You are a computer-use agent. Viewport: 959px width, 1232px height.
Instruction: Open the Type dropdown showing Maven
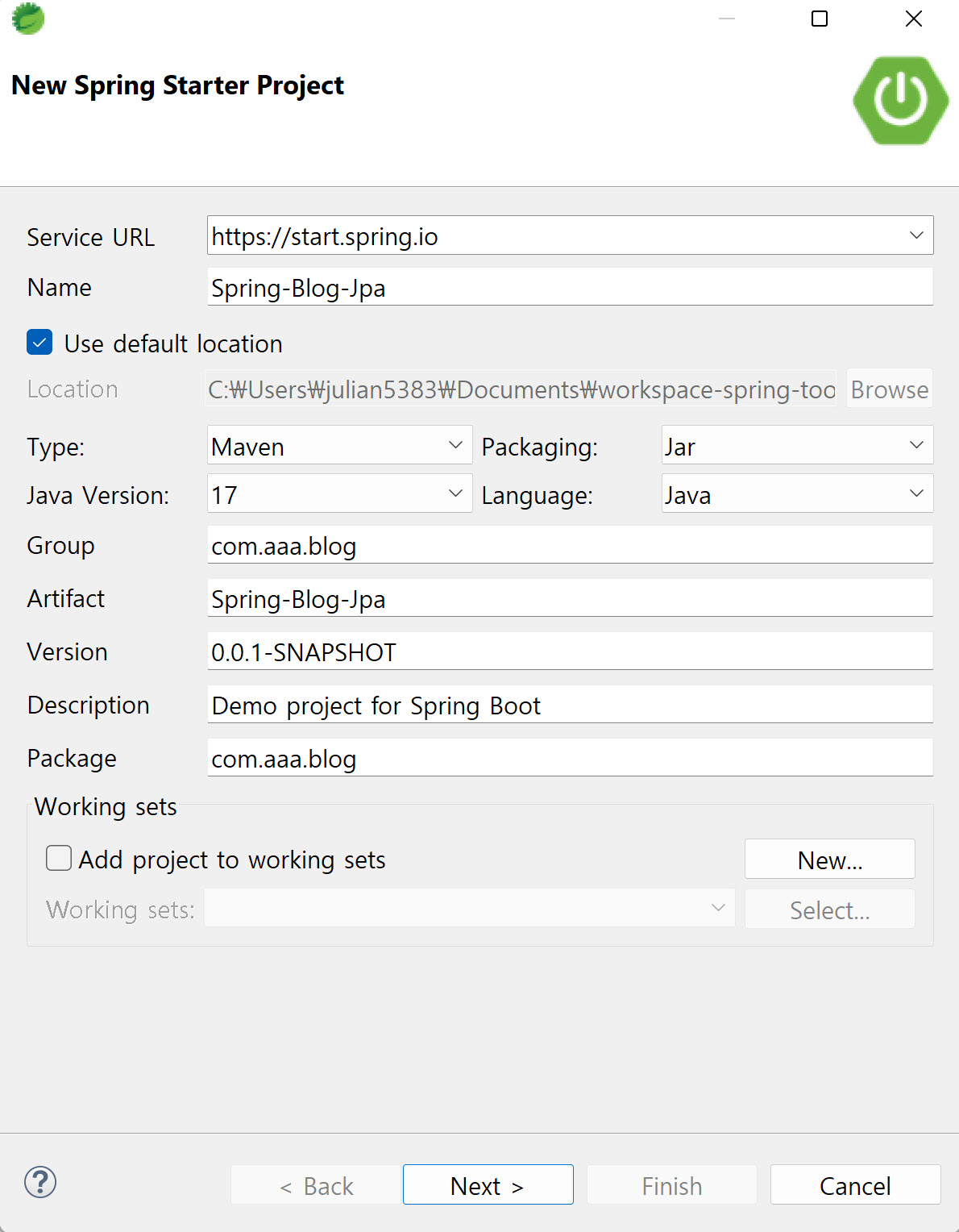coord(339,445)
